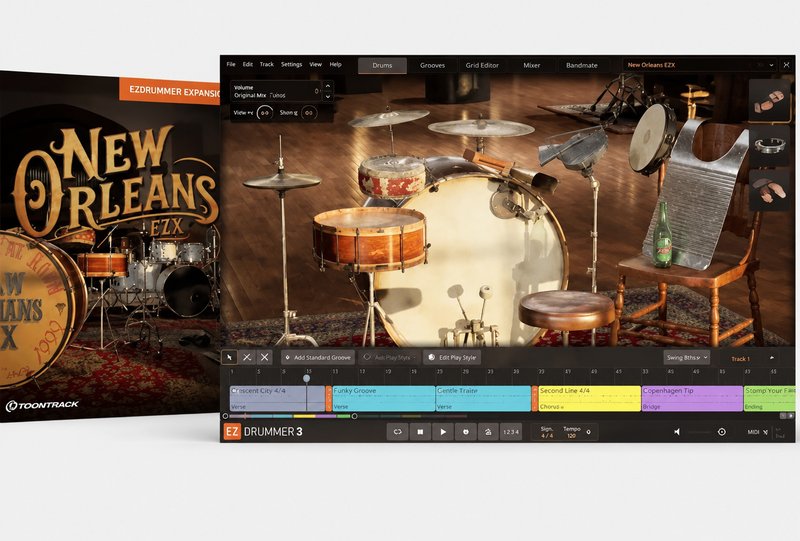Click the arrow next to Track 1
This screenshot has height=541, width=800.
pos(772,358)
